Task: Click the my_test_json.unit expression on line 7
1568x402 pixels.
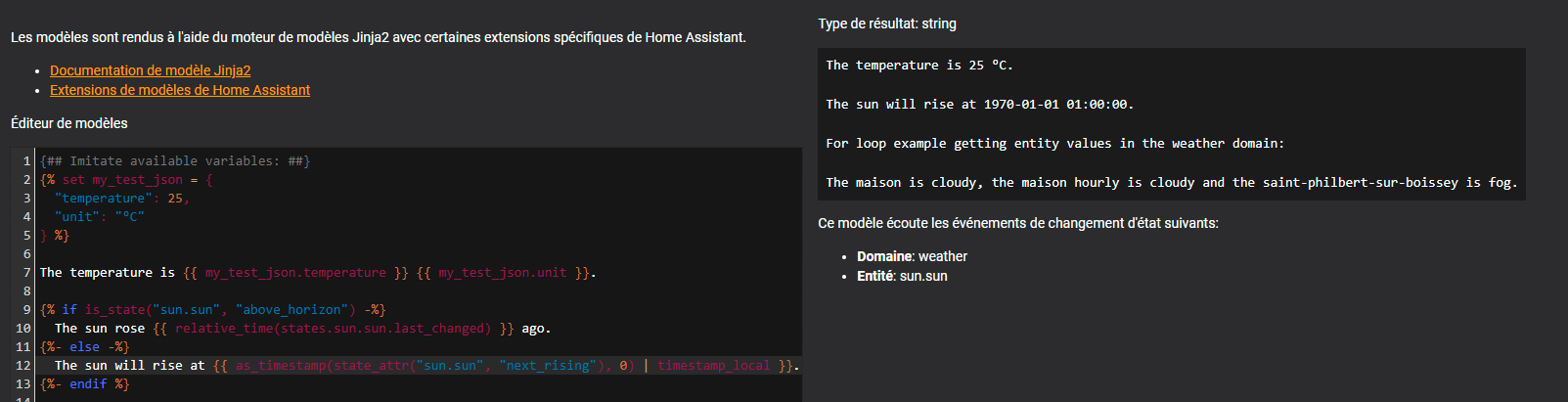Action: [x=502, y=273]
